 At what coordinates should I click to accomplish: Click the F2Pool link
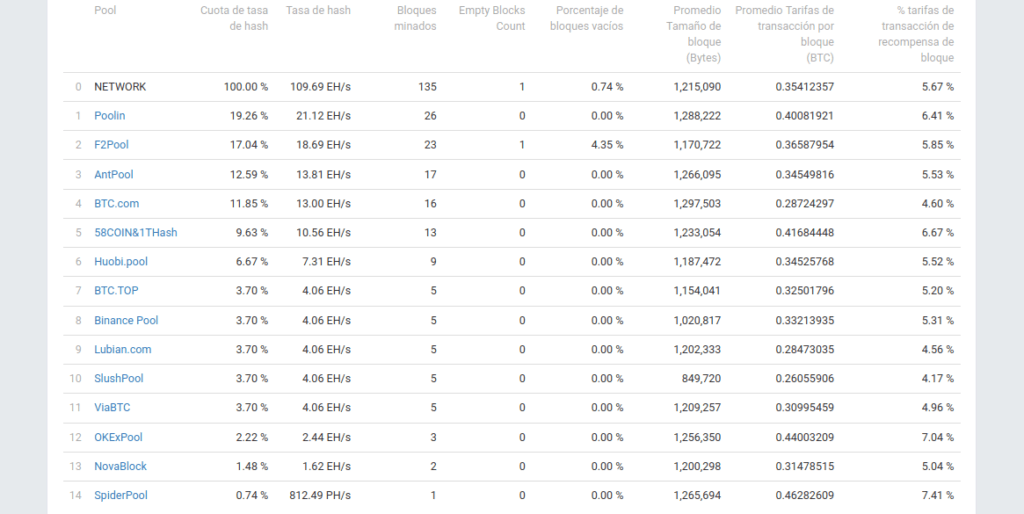click(x=111, y=145)
